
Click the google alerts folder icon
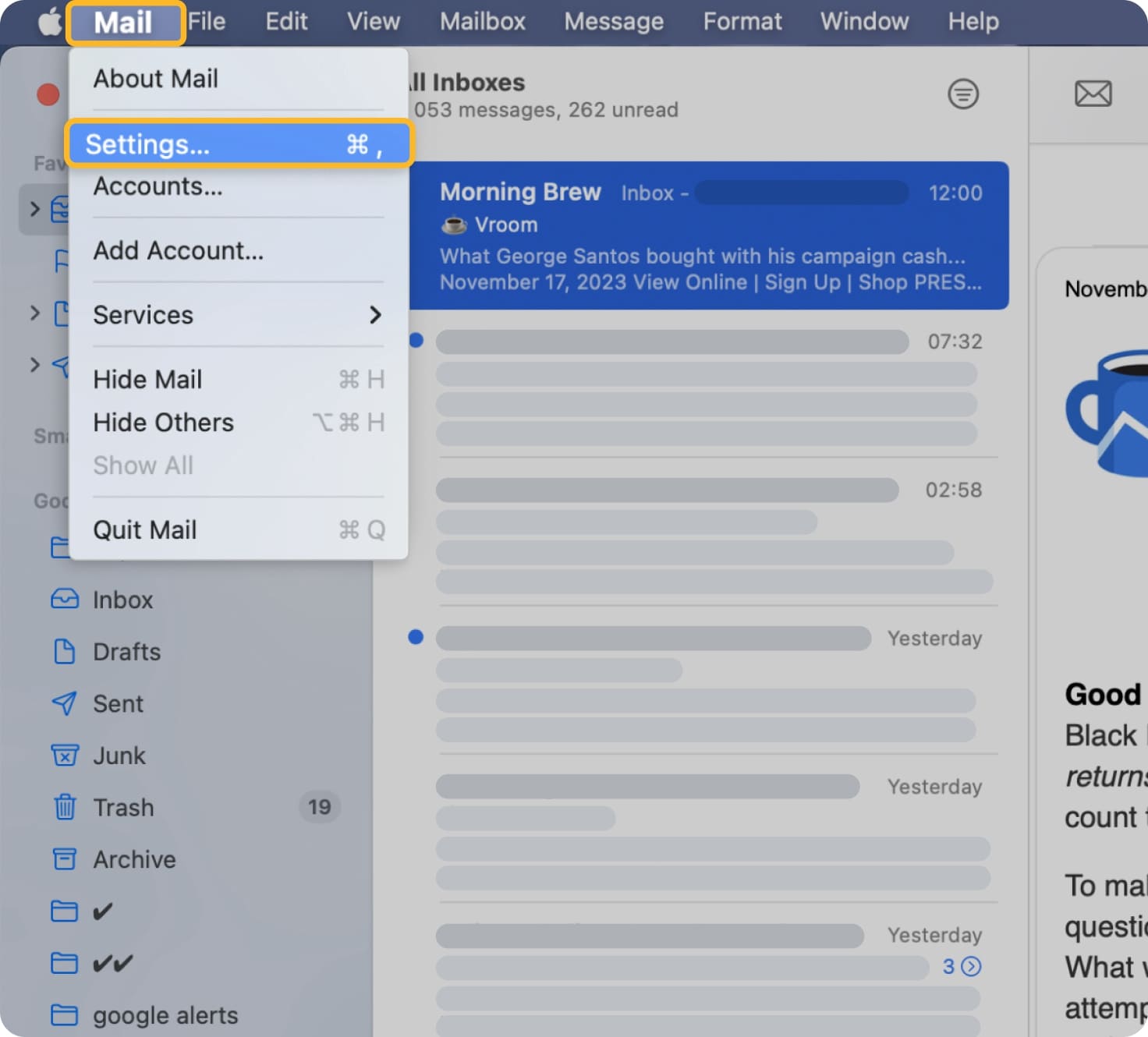(x=65, y=1015)
